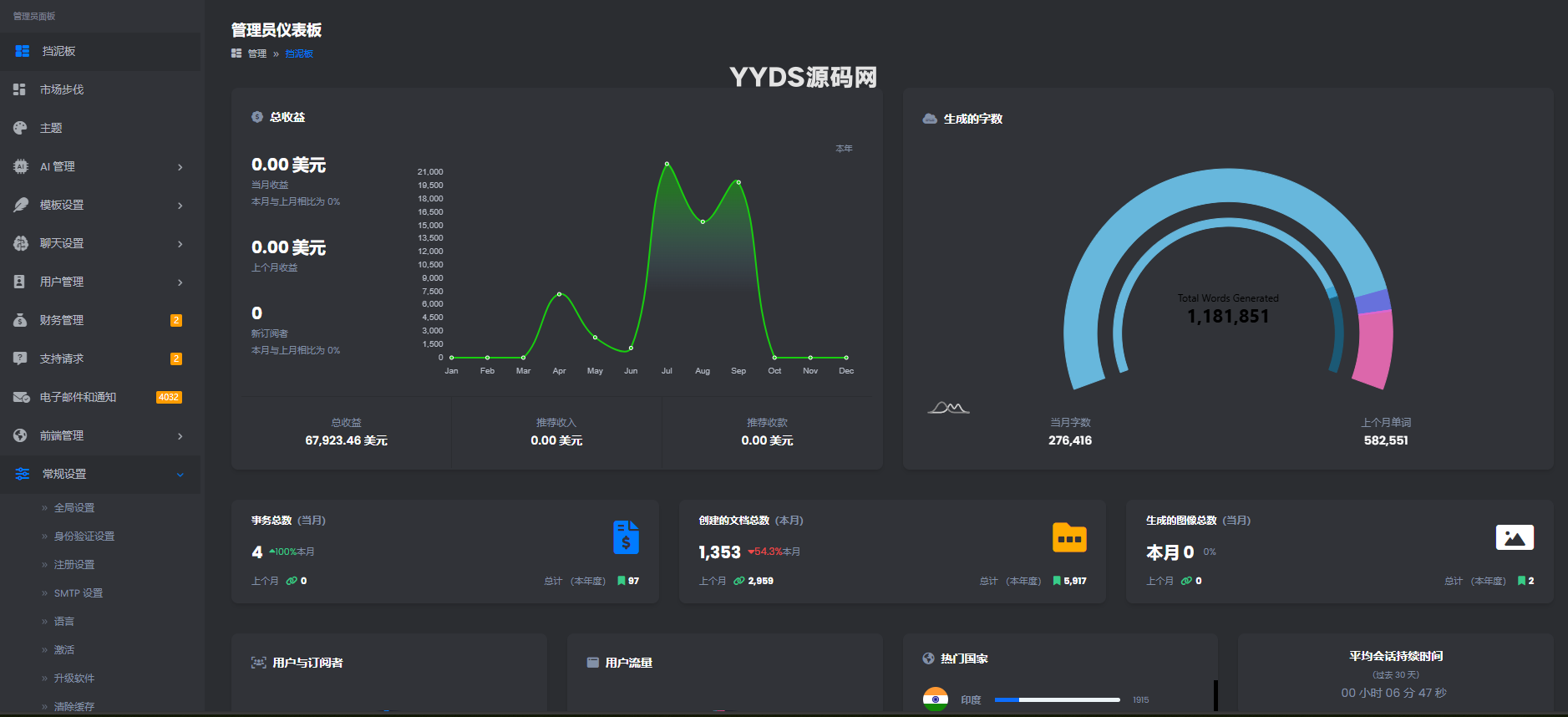Click the 挡泥板 breadcrumb link
Image resolution: width=1568 pixels, height=717 pixels.
(x=299, y=53)
